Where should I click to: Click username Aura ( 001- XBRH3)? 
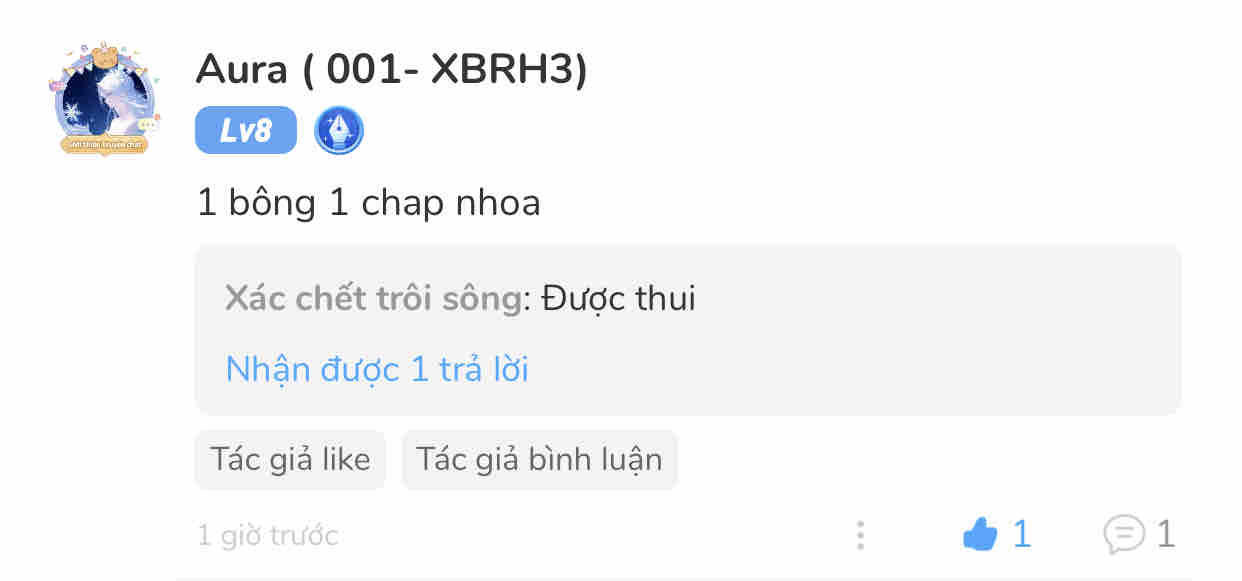(x=391, y=68)
